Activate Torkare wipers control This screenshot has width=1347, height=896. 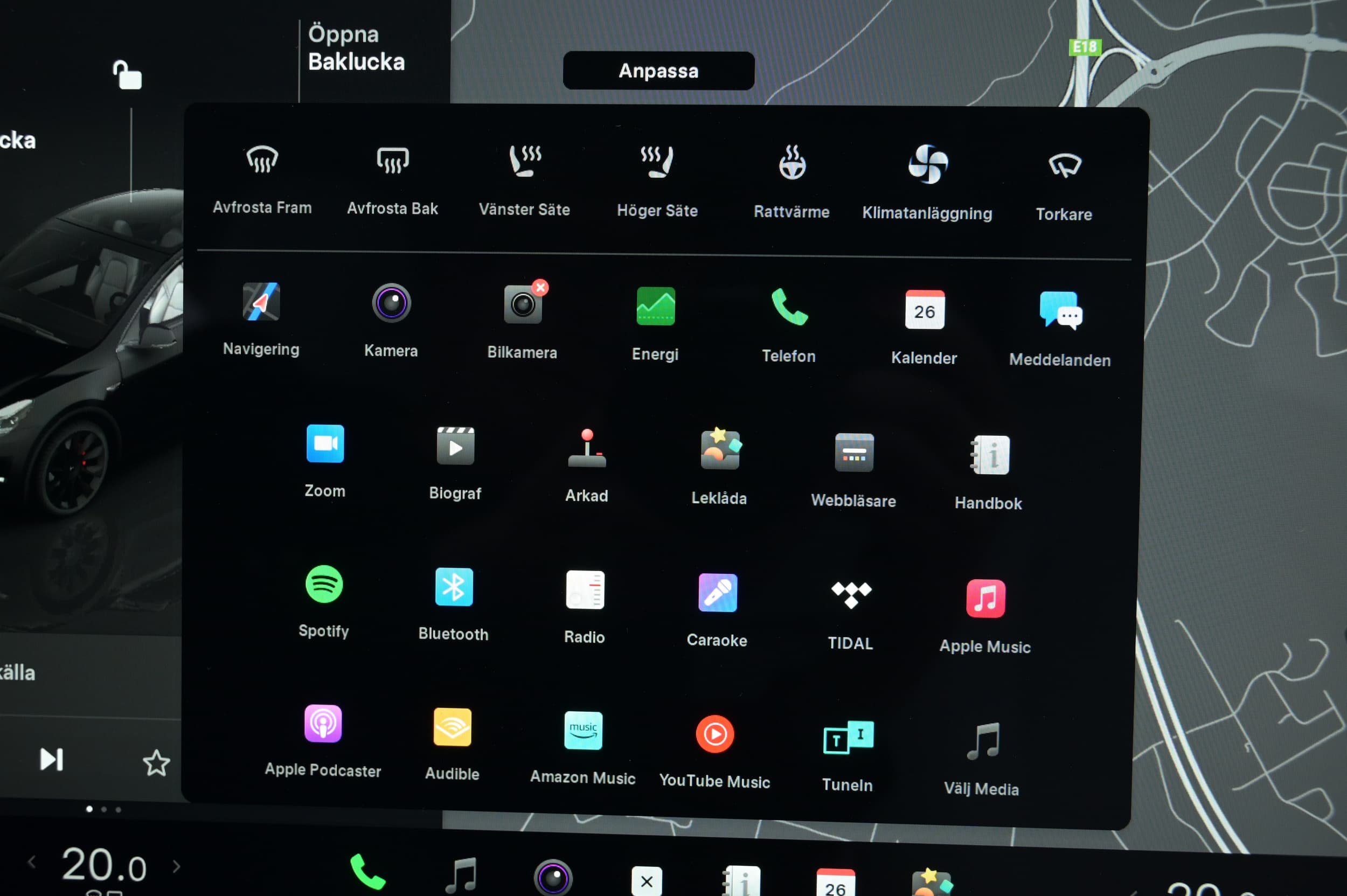coord(1064,186)
